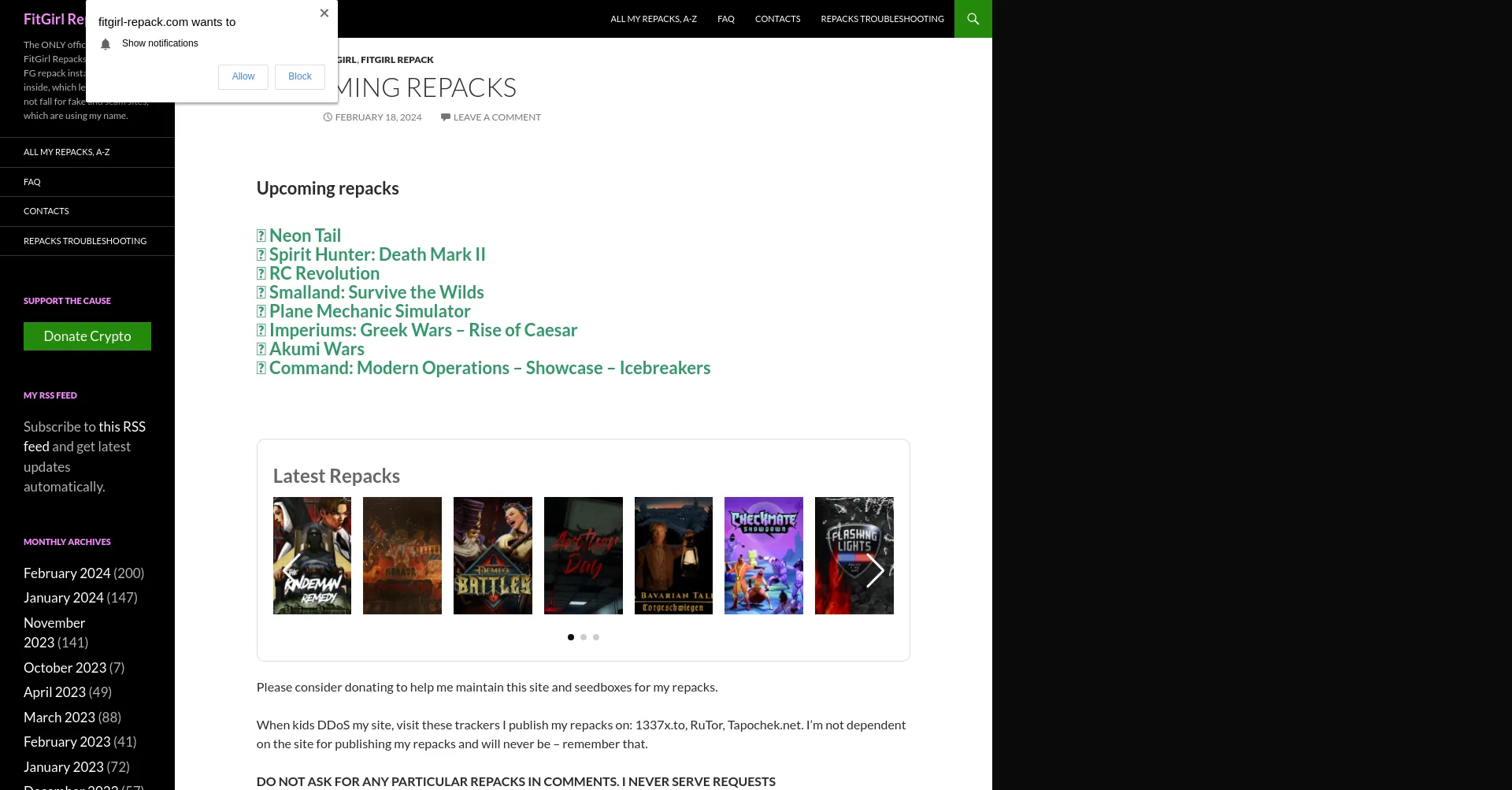The height and width of the screenshot is (790, 1512).
Task: Allow notifications from fitgirl-repack.com
Action: click(243, 76)
